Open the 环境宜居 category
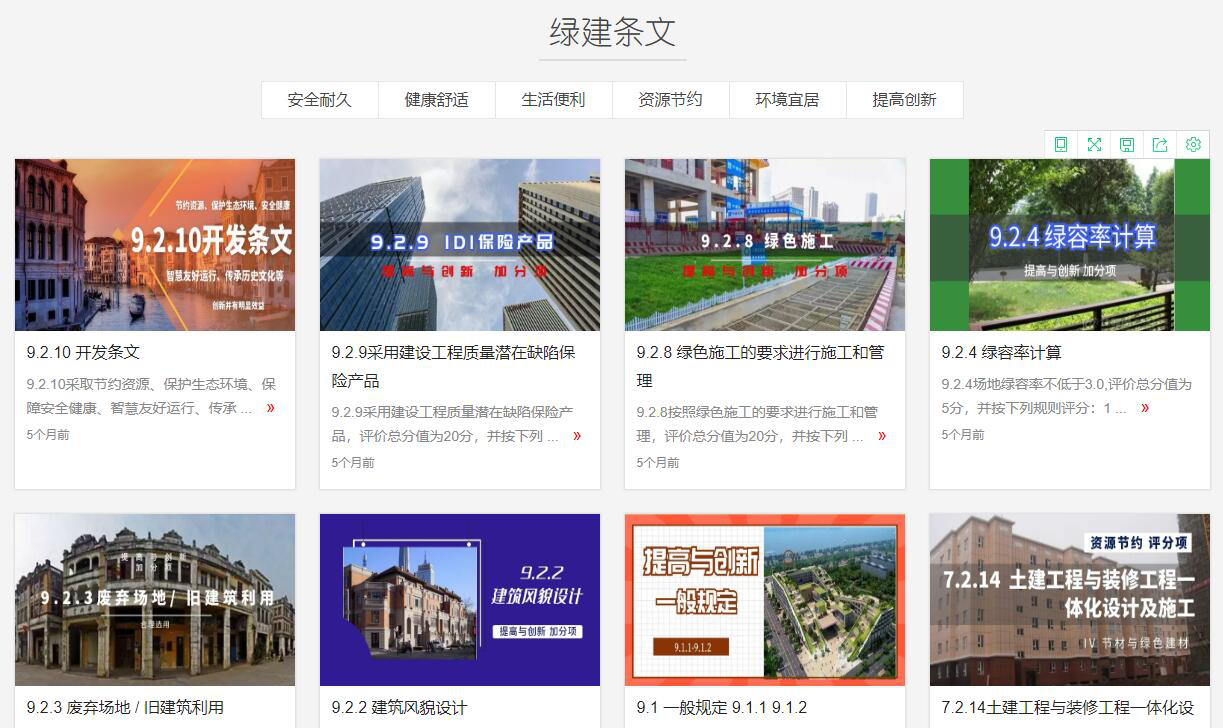Viewport: 1223px width, 728px height. click(x=788, y=99)
